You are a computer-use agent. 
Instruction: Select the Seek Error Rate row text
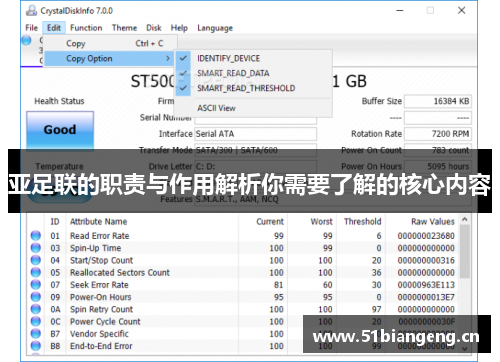99,285
